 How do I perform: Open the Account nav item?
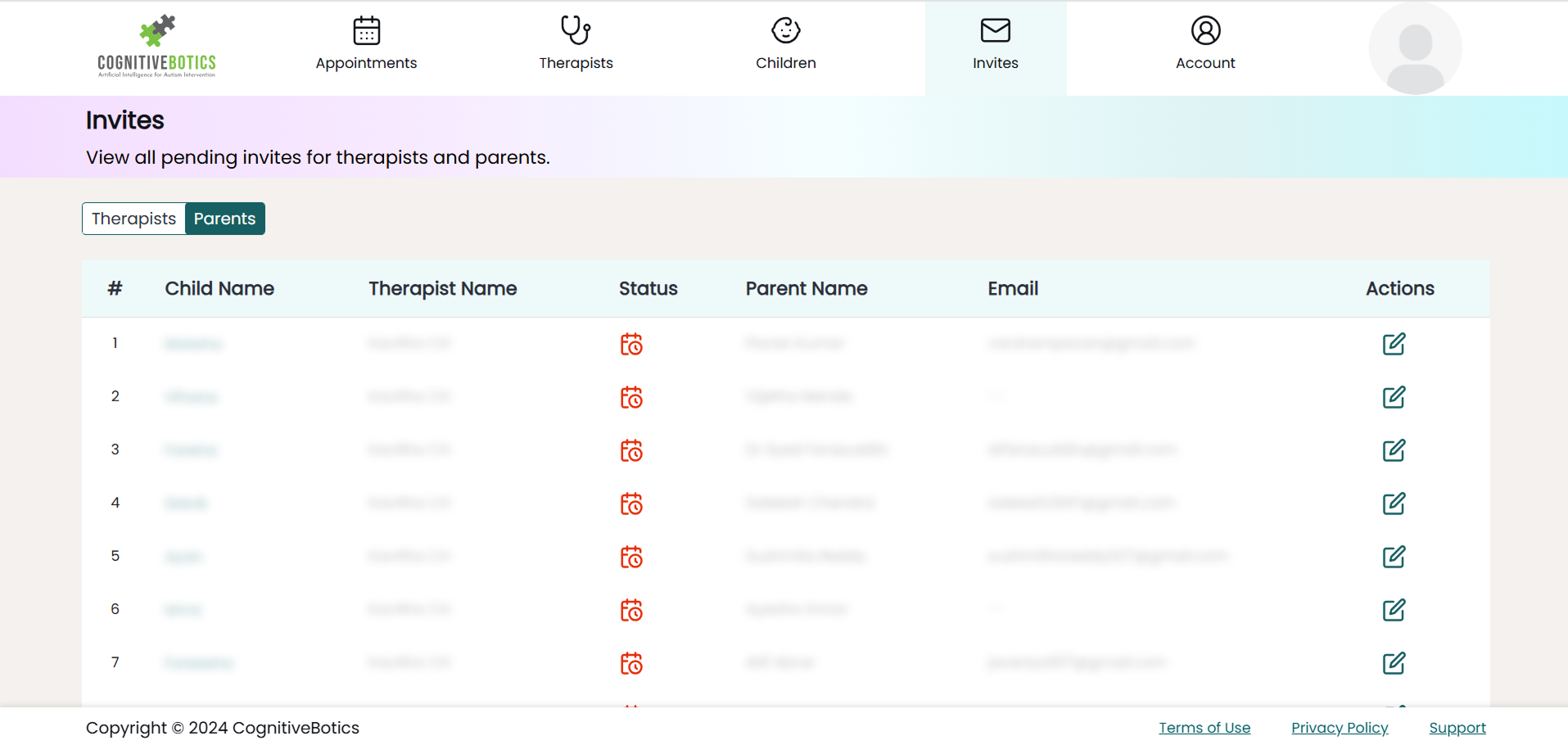pyautogui.click(x=1205, y=45)
